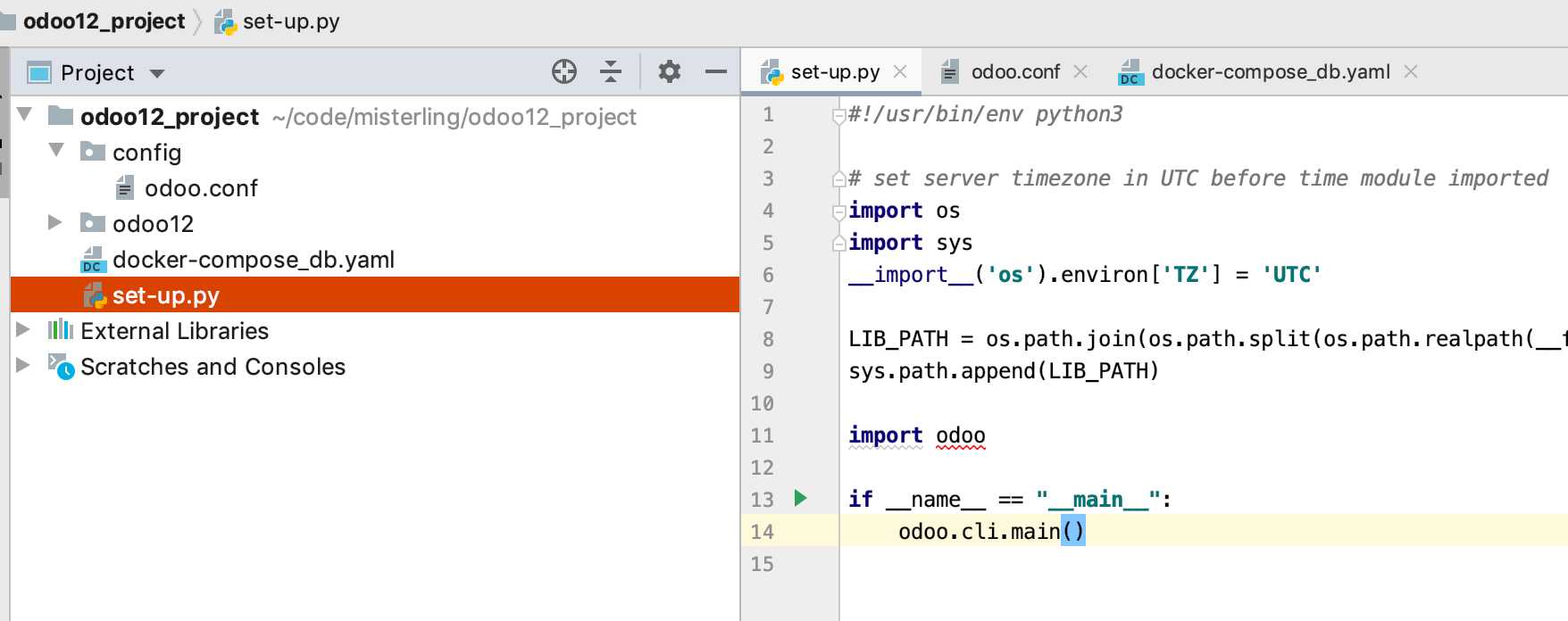This screenshot has height=621, width=1568.
Task: Click the odoo12_project root folder icon
Action: point(61,115)
